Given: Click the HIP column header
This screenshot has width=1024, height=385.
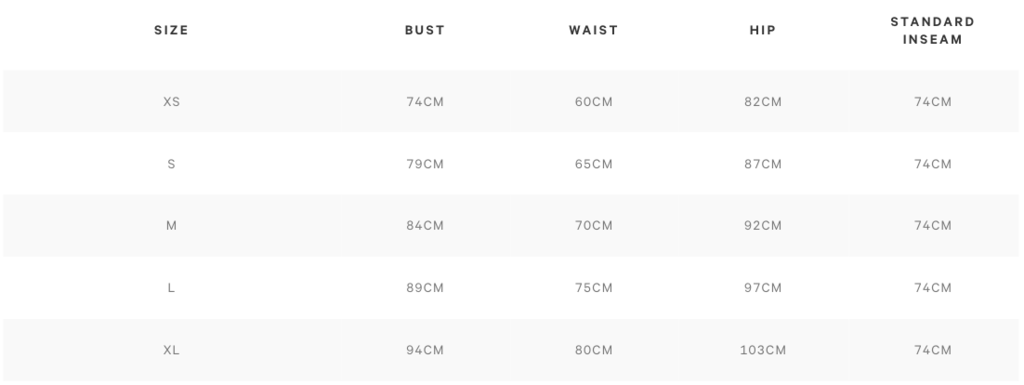Looking at the screenshot, I should 762,30.
